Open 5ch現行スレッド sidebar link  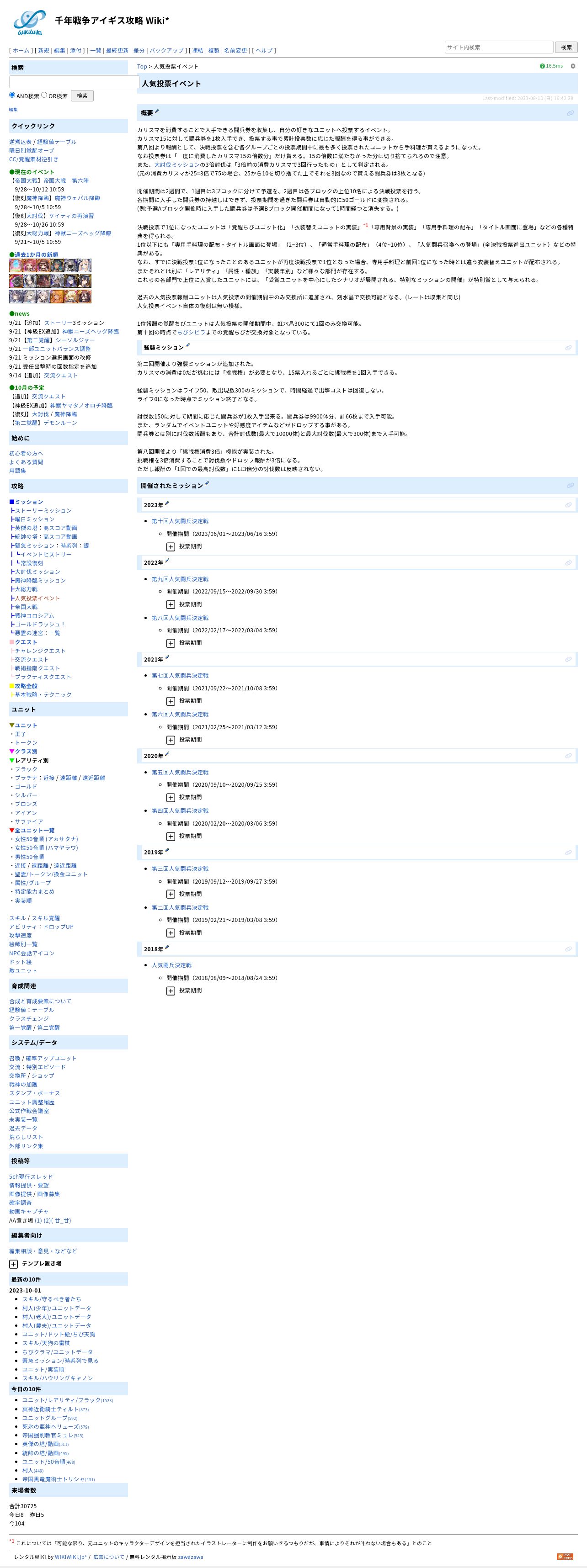(31, 1176)
